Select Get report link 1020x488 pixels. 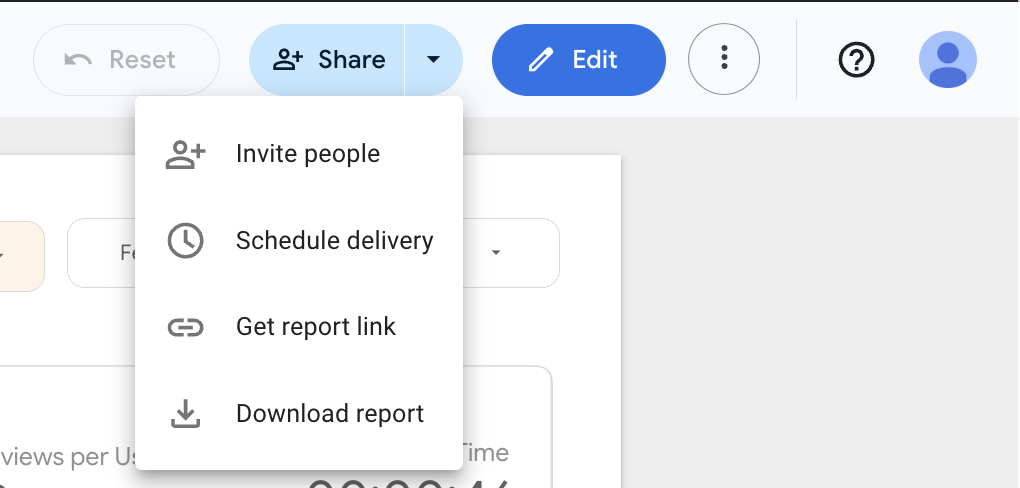pyautogui.click(x=299, y=327)
